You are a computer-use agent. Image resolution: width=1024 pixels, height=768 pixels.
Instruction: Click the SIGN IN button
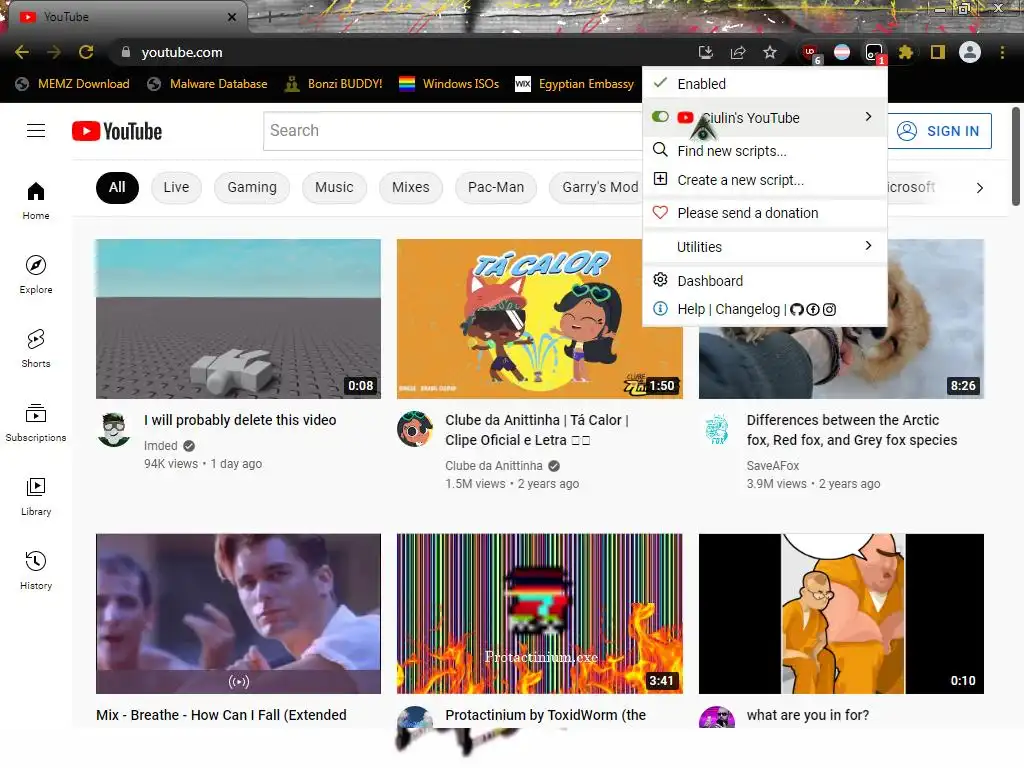(939, 131)
